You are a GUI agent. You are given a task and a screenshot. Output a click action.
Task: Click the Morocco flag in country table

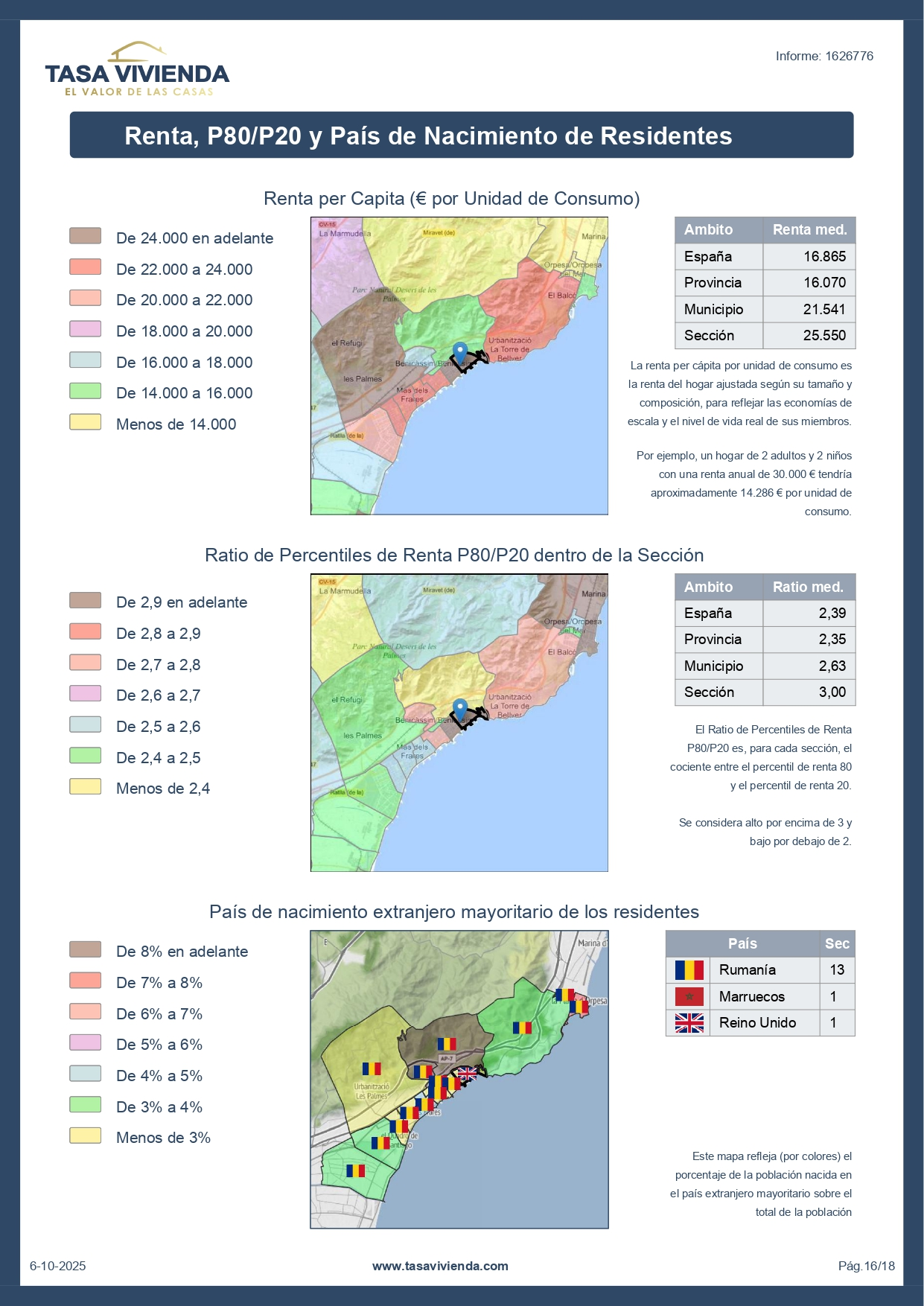click(x=689, y=996)
